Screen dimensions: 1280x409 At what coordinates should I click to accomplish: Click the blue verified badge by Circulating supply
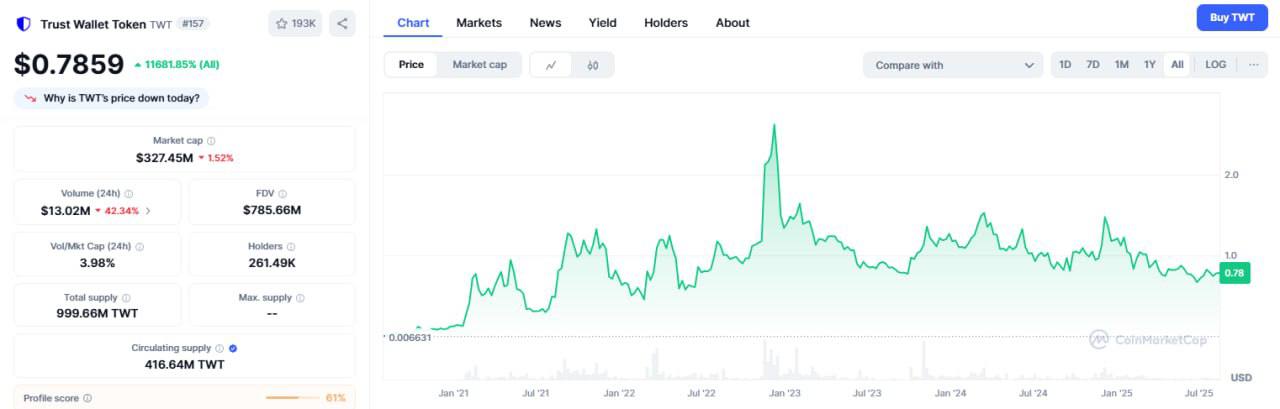point(233,348)
